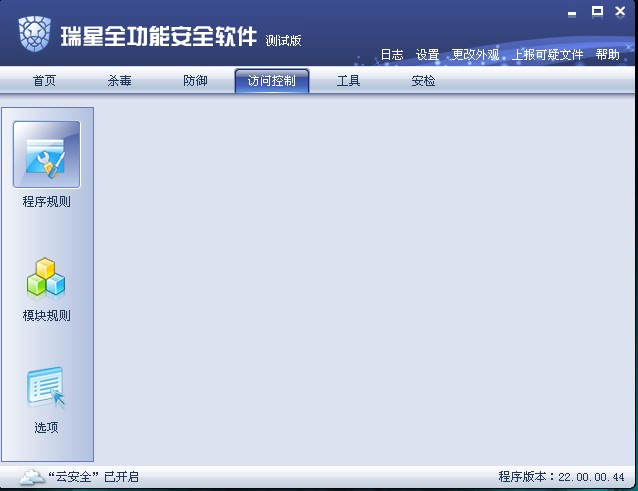638x491 pixels.
Task: Minimize the Rising window
Action: tap(572, 14)
